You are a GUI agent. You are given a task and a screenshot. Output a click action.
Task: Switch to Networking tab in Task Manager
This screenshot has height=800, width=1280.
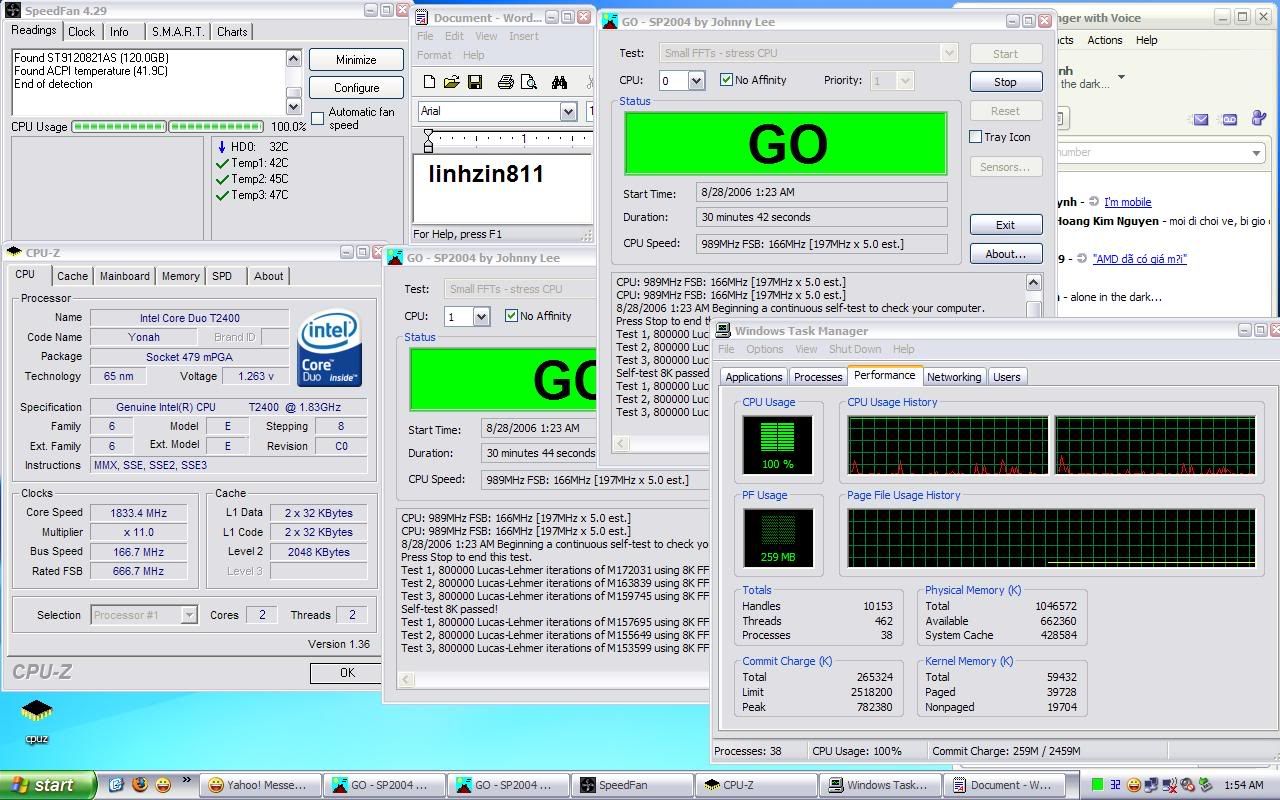953,377
